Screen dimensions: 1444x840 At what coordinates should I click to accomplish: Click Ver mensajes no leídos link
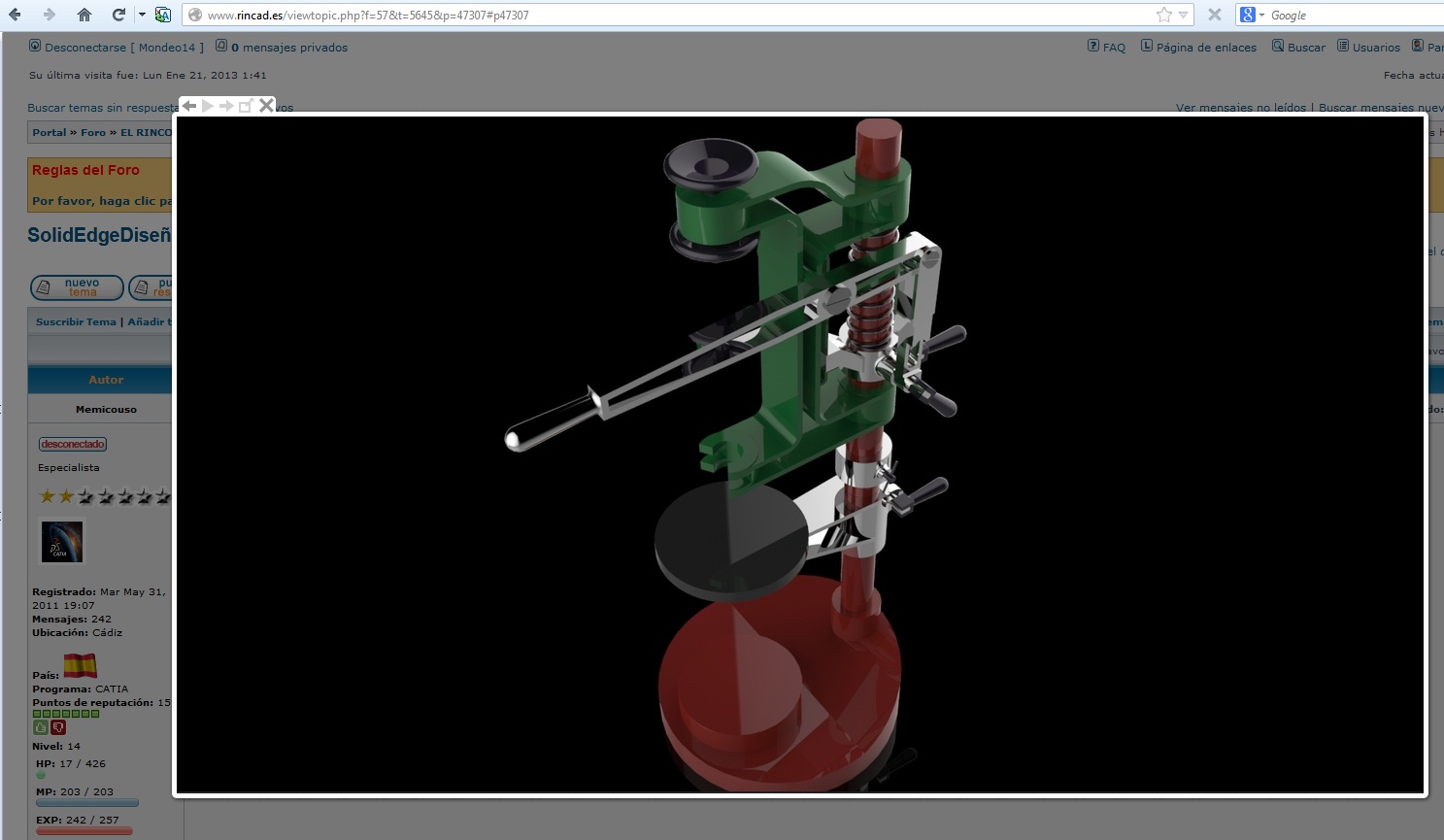1241,108
